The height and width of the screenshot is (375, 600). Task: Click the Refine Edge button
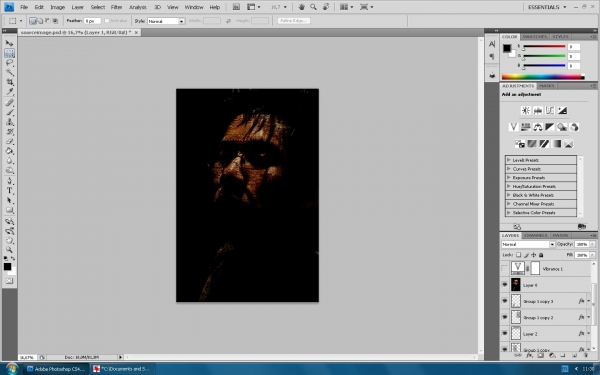293,21
